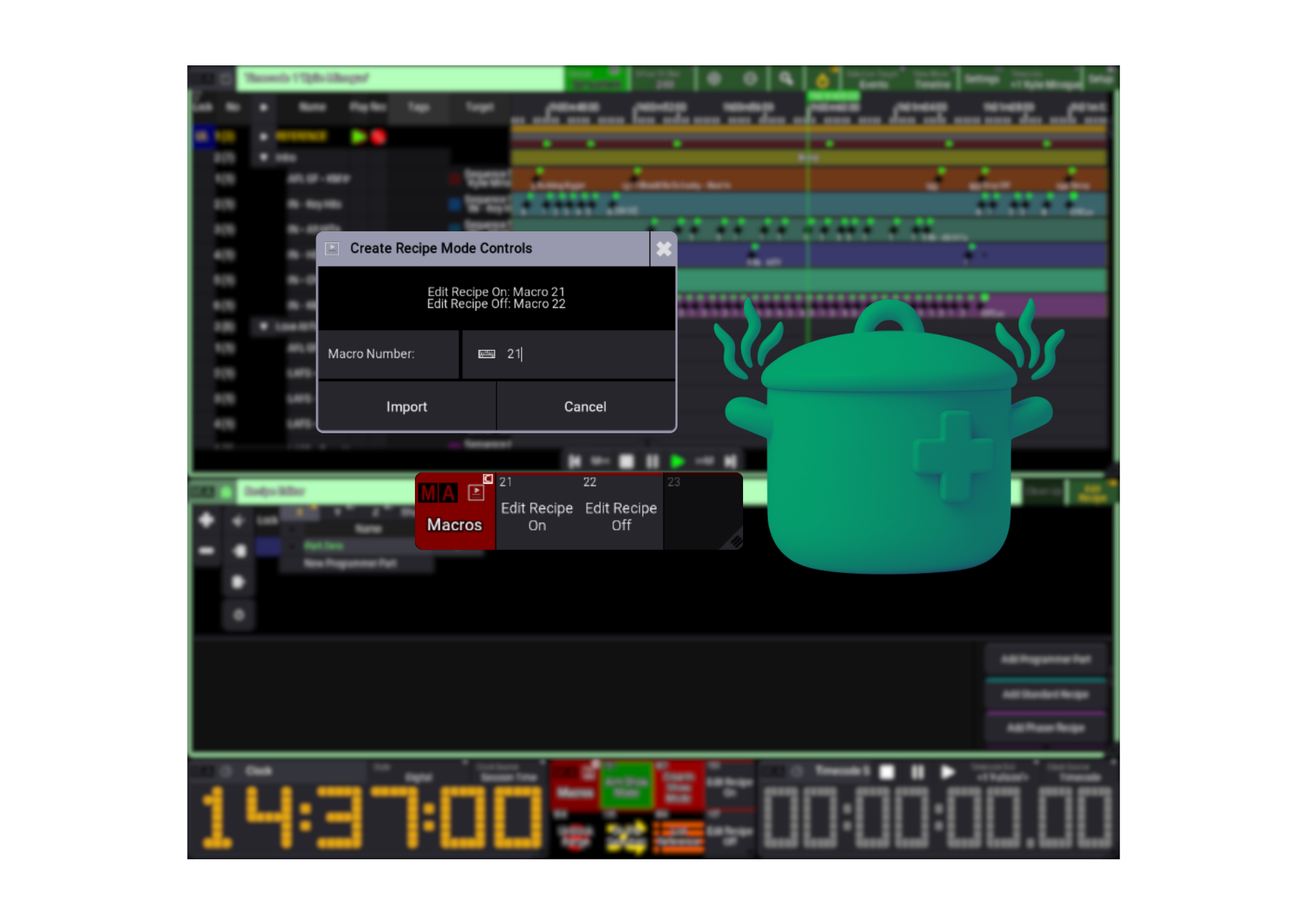Click the red record icon in the reference row

pos(378,137)
